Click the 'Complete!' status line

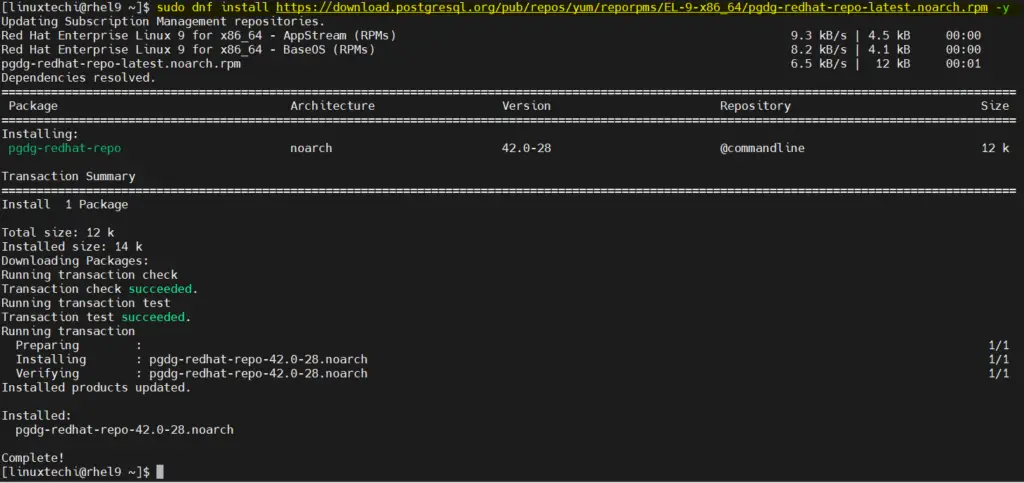pyautogui.click(x=33, y=458)
